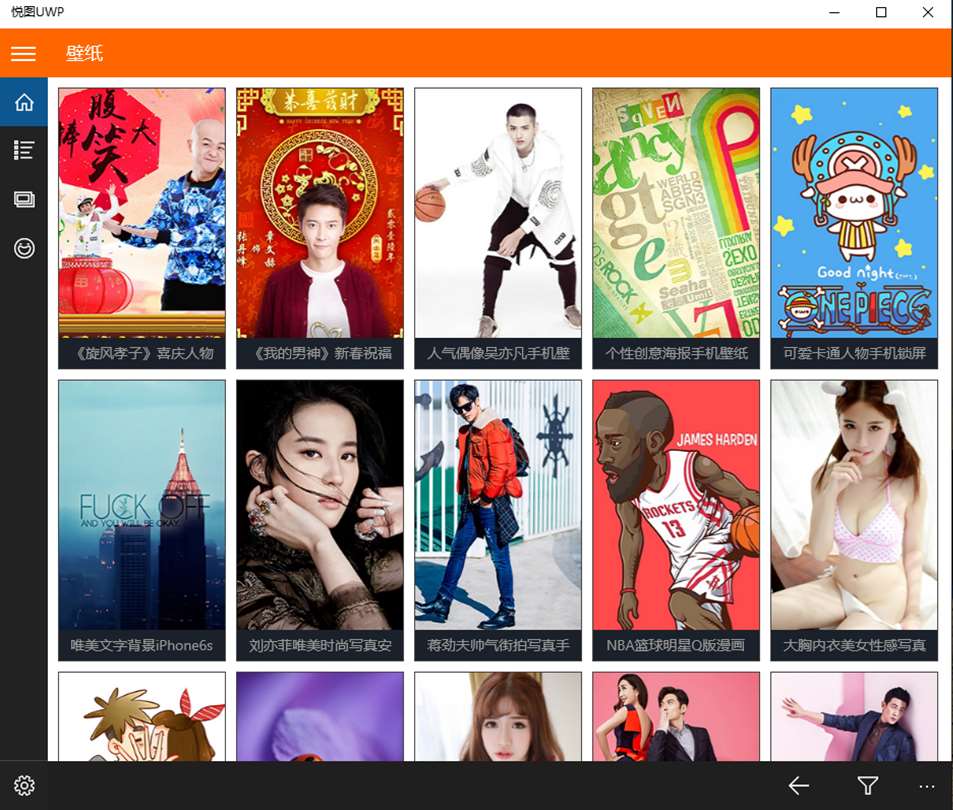This screenshot has height=810, width=953.
Task: Open the James Harden NBA cartoon thumbnail
Action: click(676, 505)
